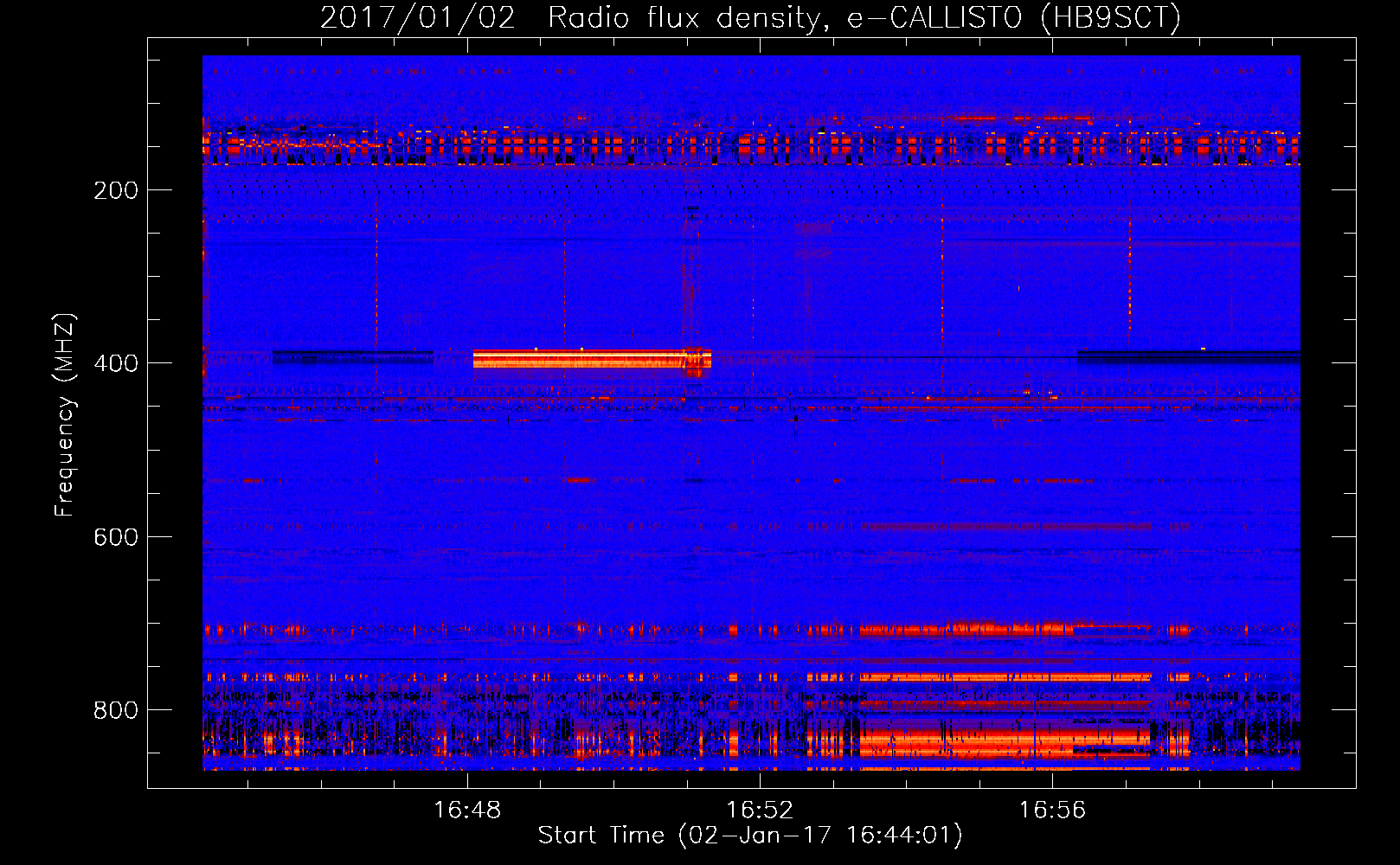This screenshot has height=865, width=1400.
Task: Click the '16:52' time tick label
Action: pyautogui.click(x=760, y=810)
